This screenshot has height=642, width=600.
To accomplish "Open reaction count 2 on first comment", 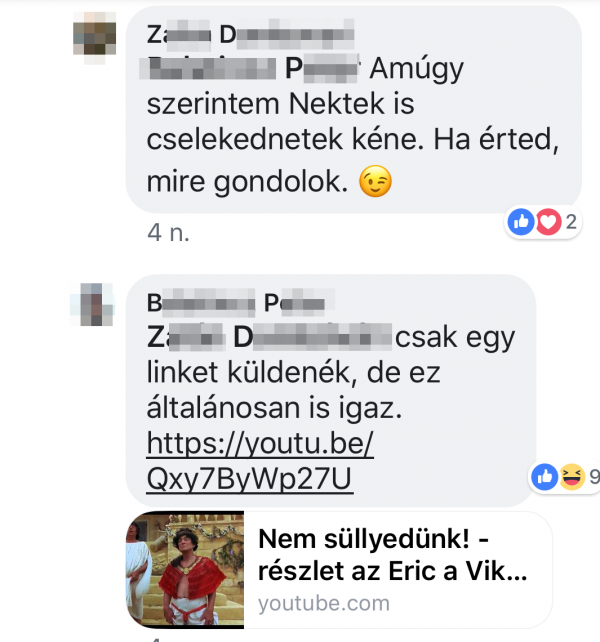I will tap(571, 222).
